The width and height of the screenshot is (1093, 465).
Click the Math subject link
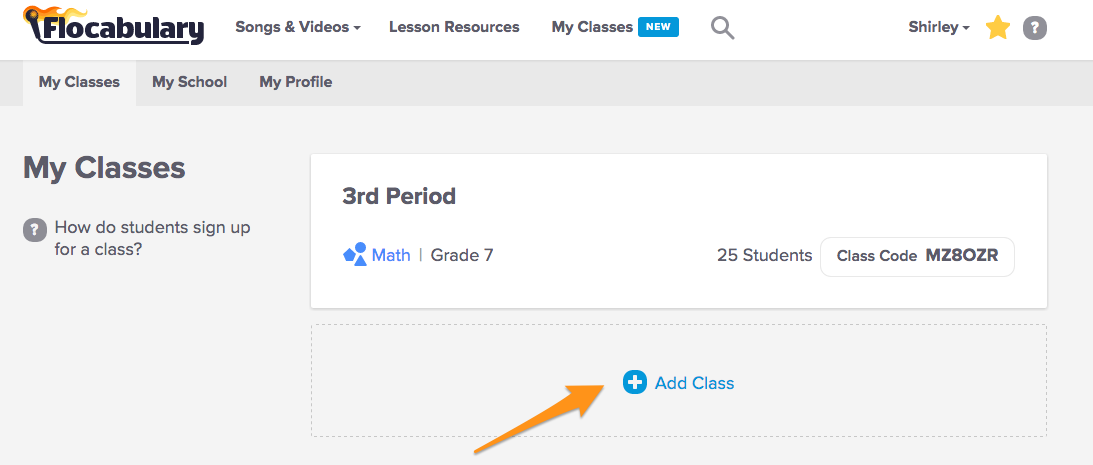(391, 255)
